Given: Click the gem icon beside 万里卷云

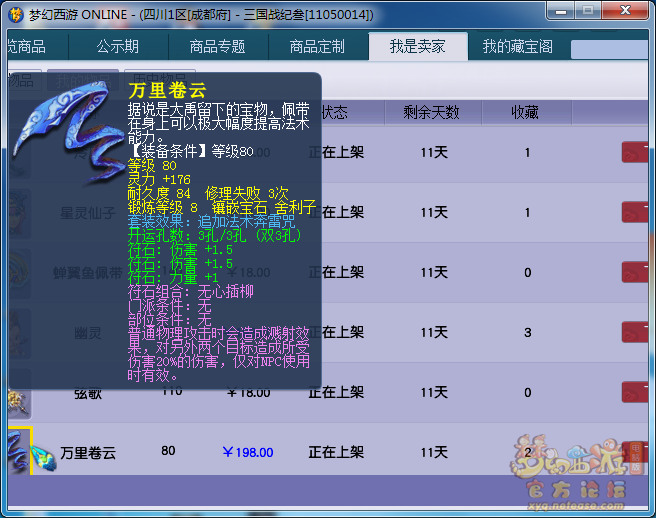Looking at the screenshot, I should 44,458.
